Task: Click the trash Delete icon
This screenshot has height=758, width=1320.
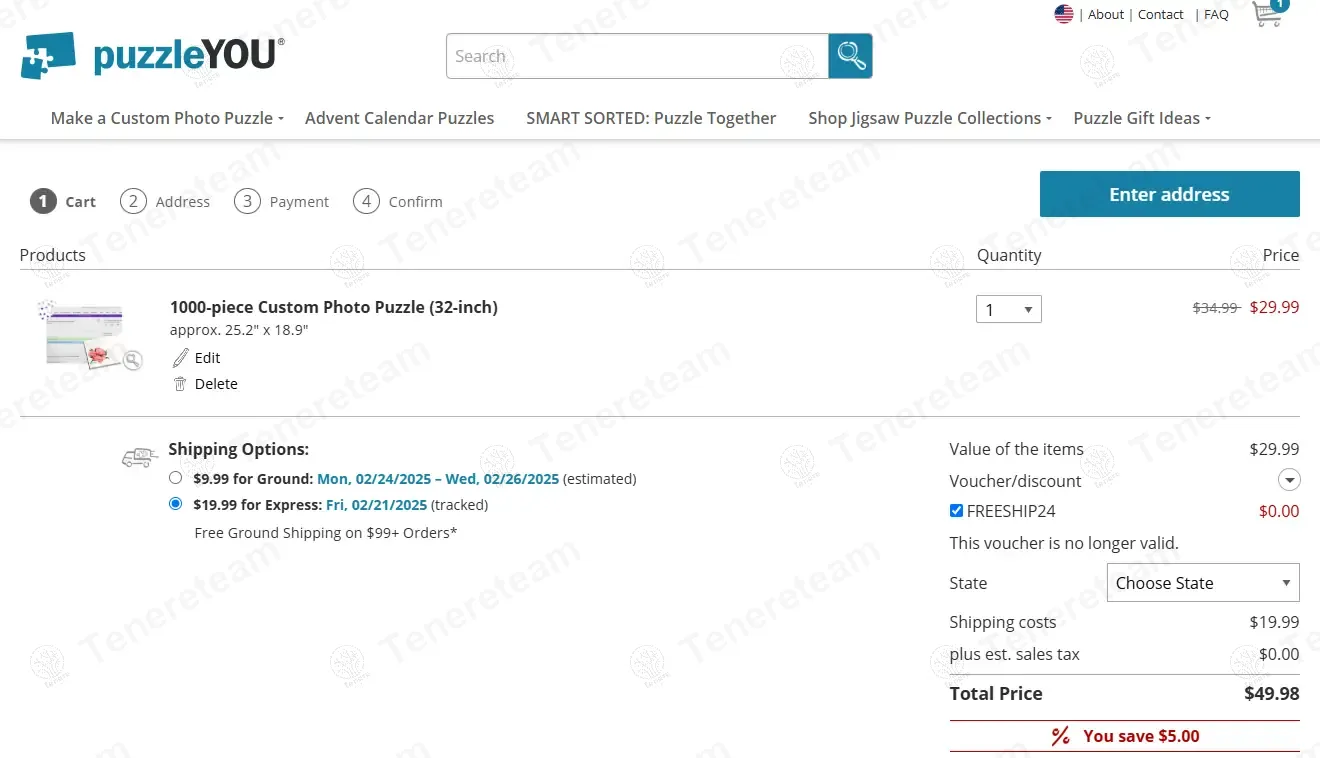Action: point(181,384)
